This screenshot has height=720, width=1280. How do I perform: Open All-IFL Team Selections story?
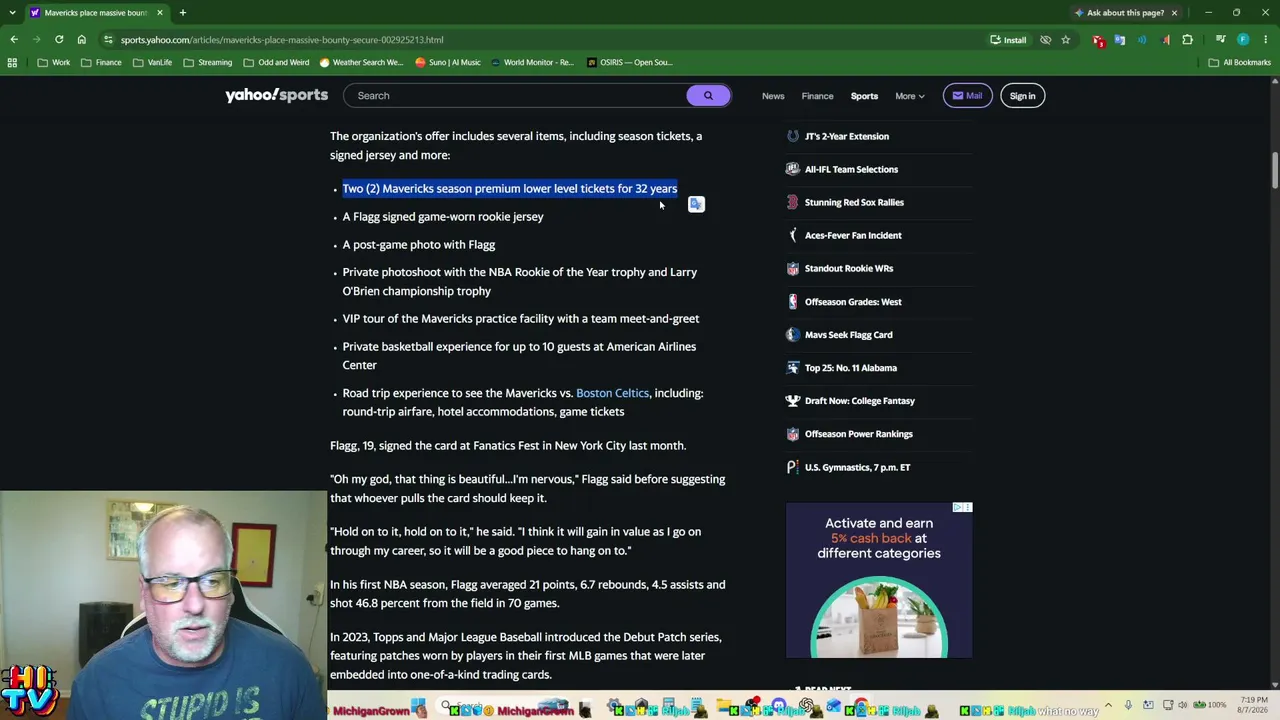(x=851, y=169)
